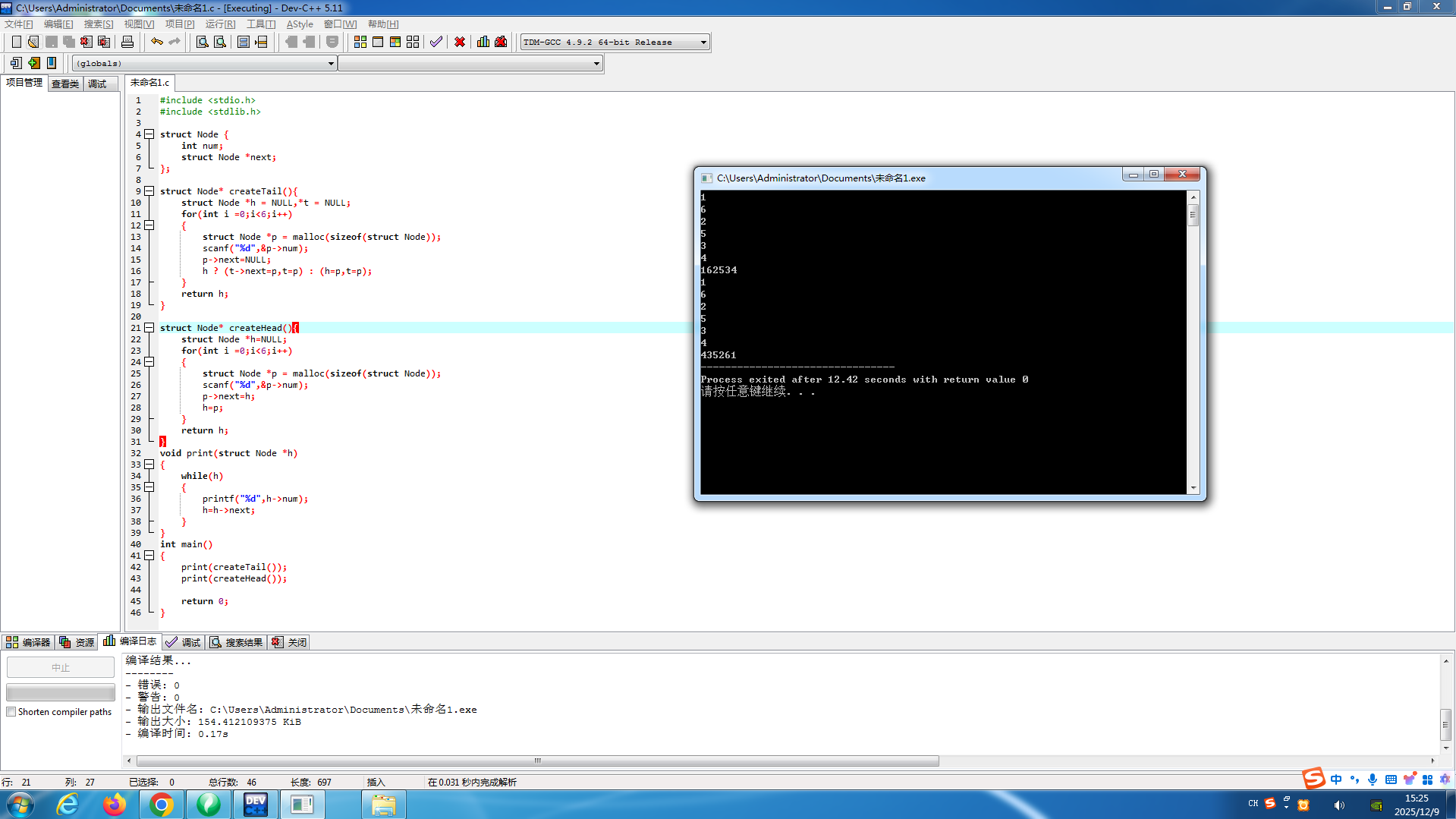
Task: Click the Syntax Check checkmark icon
Action: [x=436, y=42]
